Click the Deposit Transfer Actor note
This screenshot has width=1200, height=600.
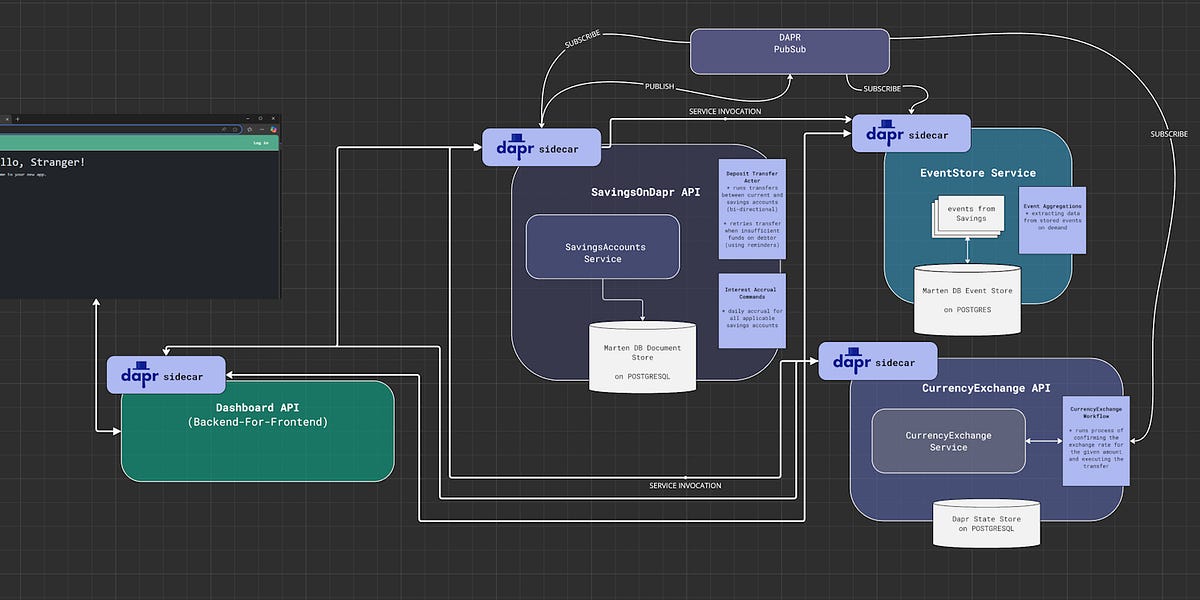click(751, 207)
